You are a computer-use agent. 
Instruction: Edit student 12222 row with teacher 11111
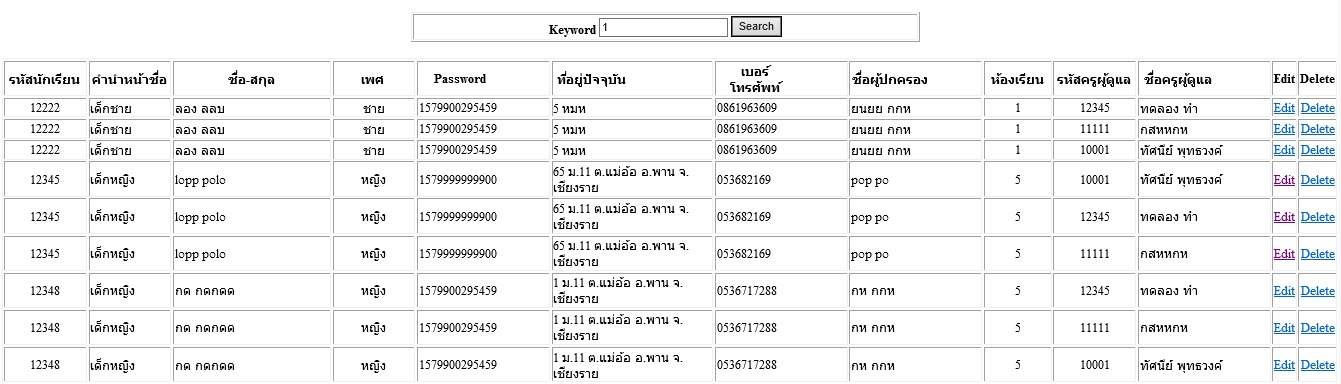tap(1284, 129)
